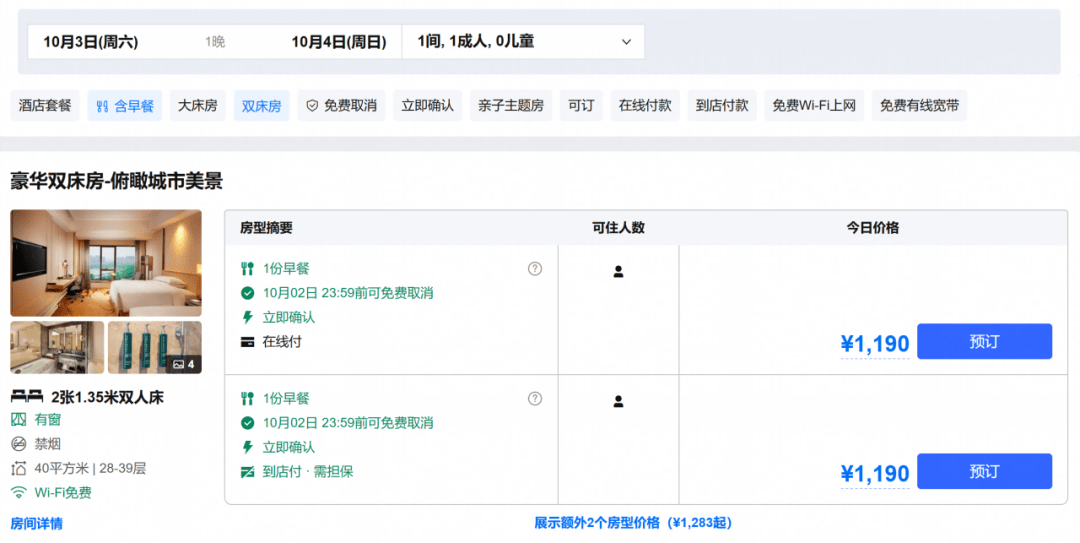The image size is (1080, 543).
Task: Click free cancellation text in first rate row
Action: tap(348, 293)
